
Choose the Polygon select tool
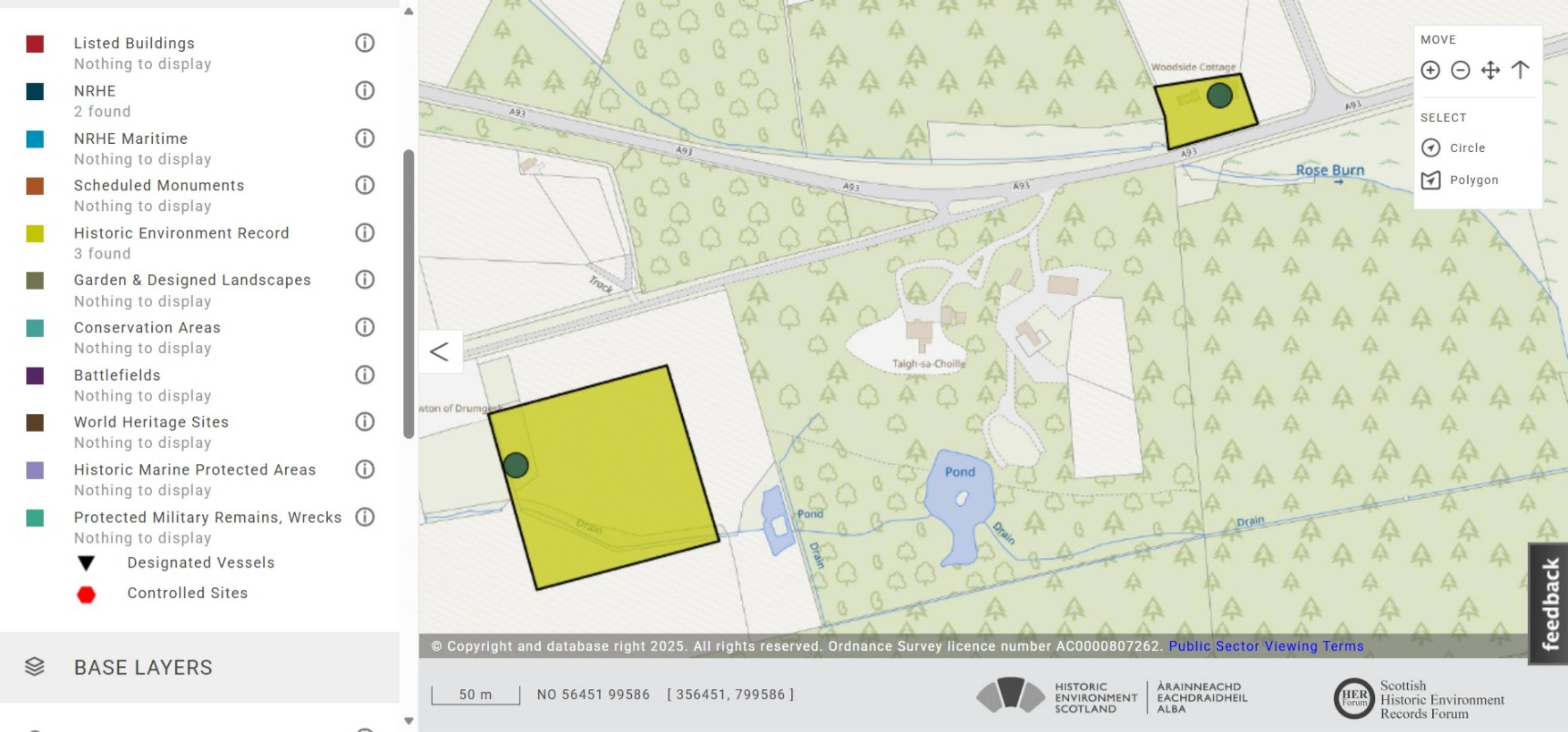point(1460,180)
